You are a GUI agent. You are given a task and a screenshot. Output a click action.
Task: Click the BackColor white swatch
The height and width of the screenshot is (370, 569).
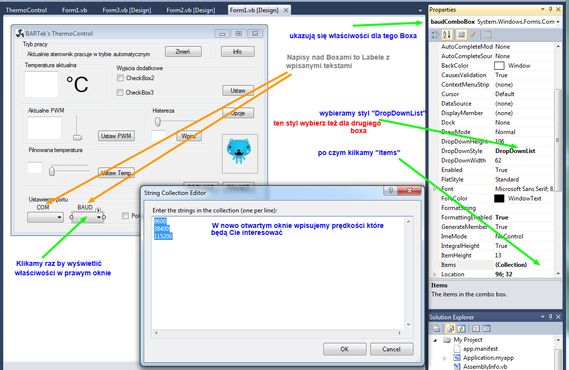tap(499, 66)
